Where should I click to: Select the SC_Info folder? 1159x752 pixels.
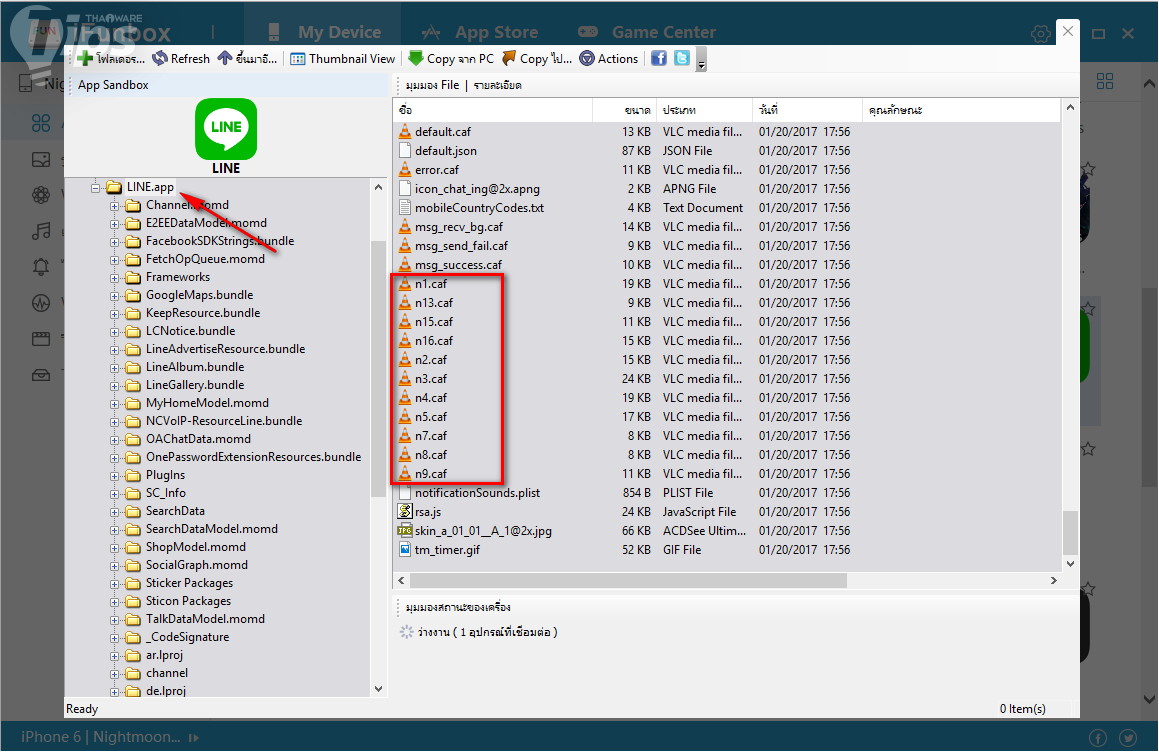click(x=166, y=492)
